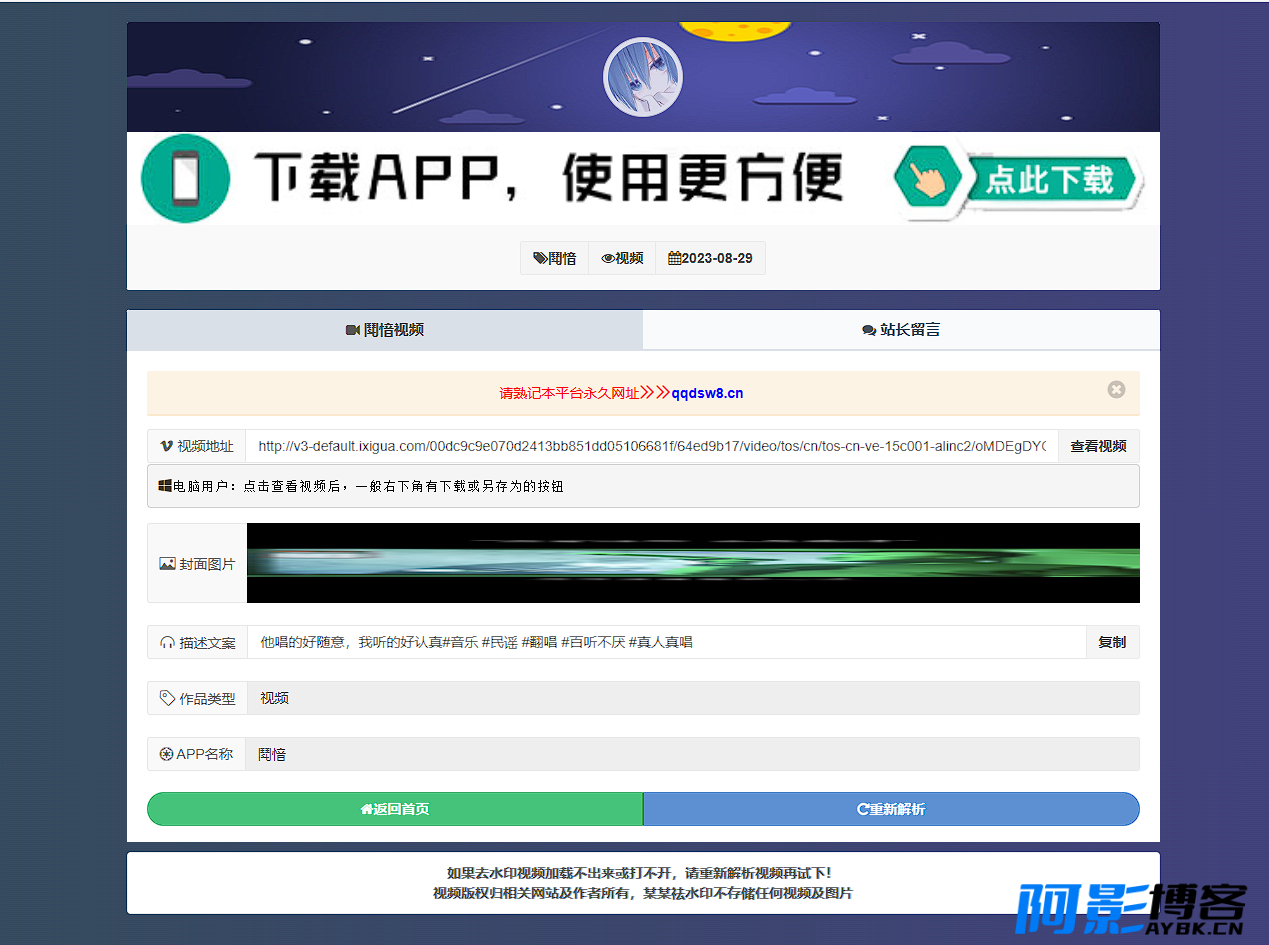Dismiss the orange notice with close icon
This screenshot has height=945, width=1269.
tap(1116, 389)
